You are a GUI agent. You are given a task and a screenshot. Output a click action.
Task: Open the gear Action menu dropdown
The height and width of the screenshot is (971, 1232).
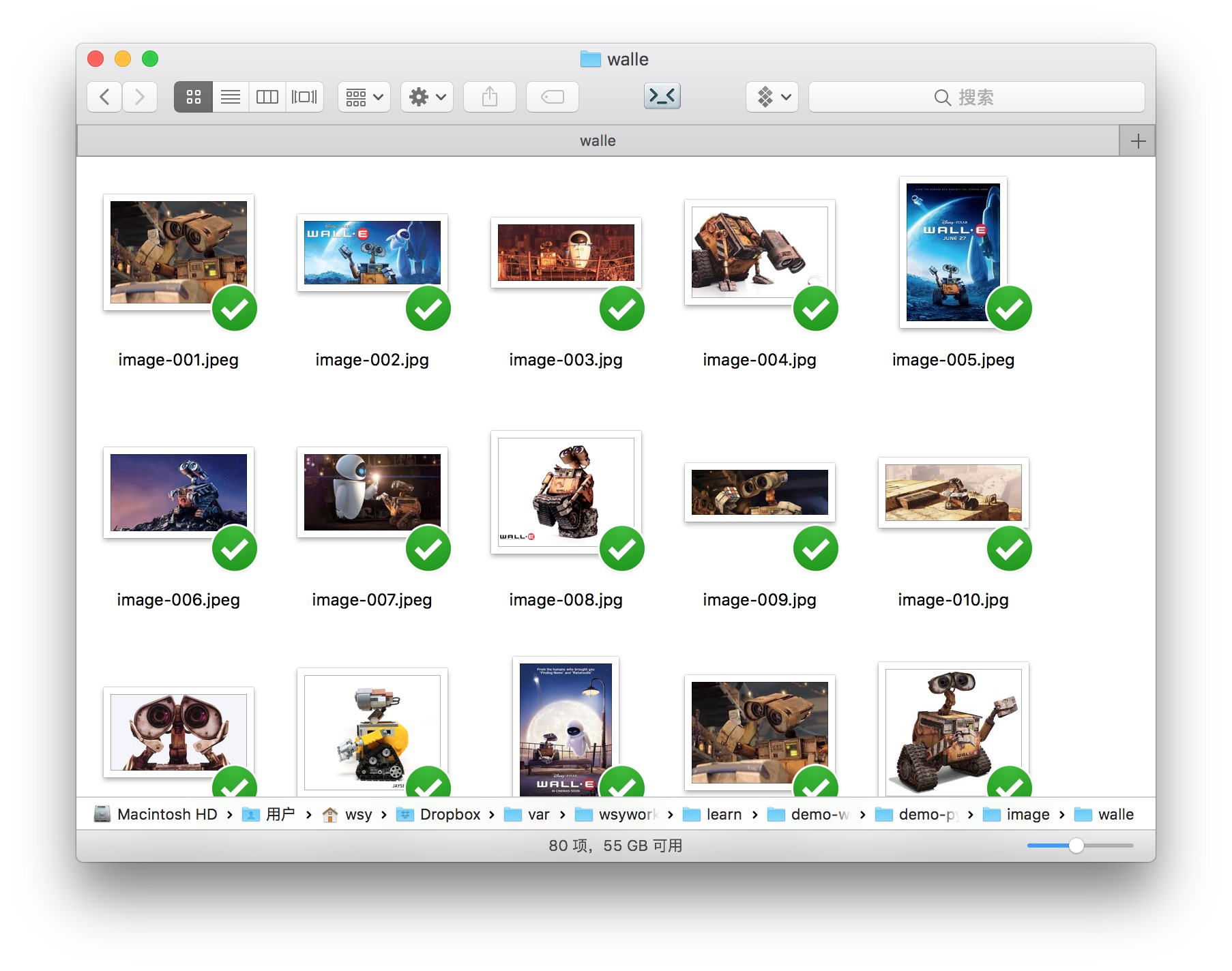(427, 97)
